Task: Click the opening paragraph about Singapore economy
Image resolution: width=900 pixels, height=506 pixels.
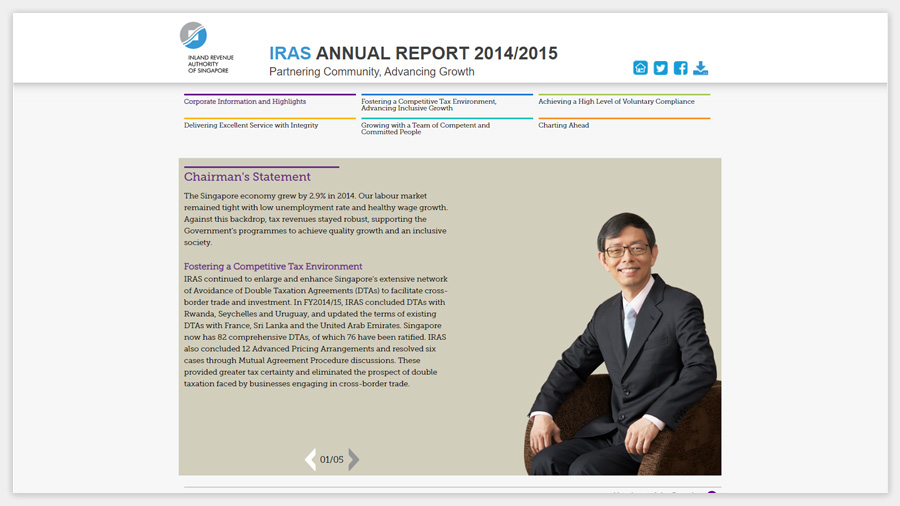Action: point(316,219)
